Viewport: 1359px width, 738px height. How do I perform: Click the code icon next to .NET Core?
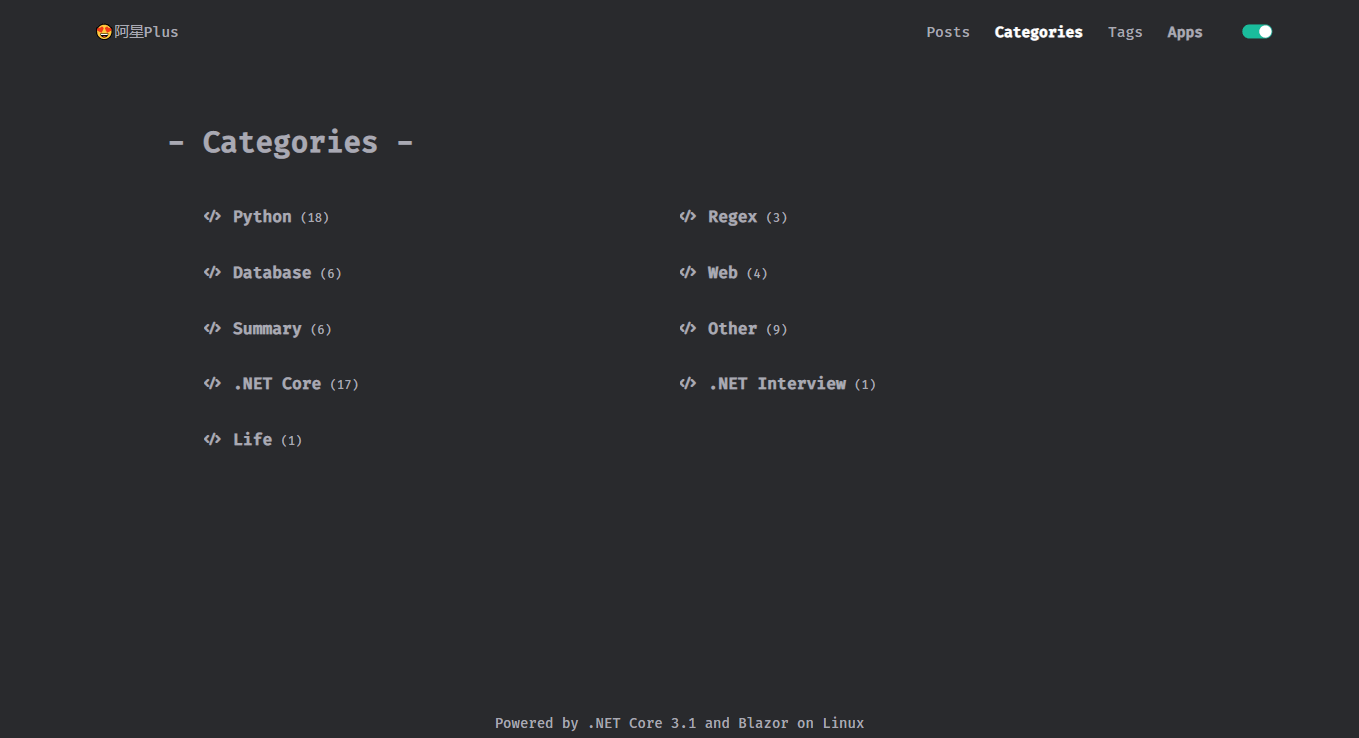[x=212, y=383]
